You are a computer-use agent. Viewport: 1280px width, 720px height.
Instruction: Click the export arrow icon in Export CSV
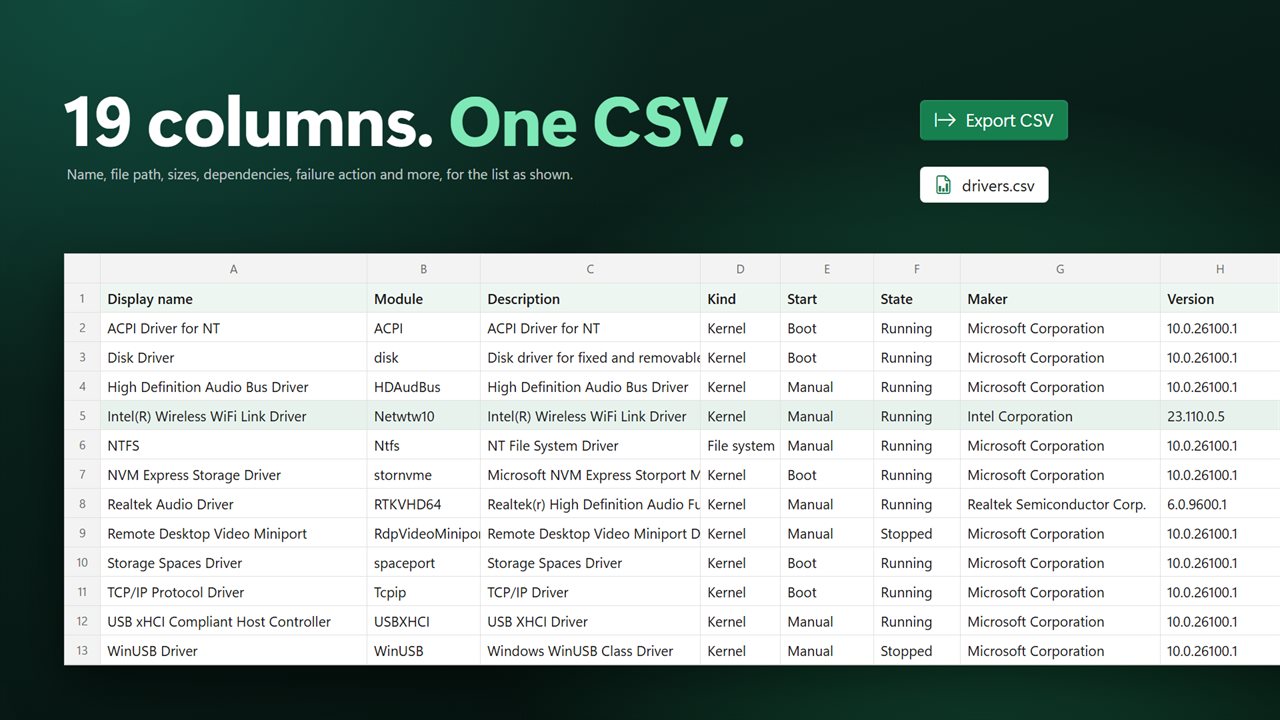click(x=945, y=120)
